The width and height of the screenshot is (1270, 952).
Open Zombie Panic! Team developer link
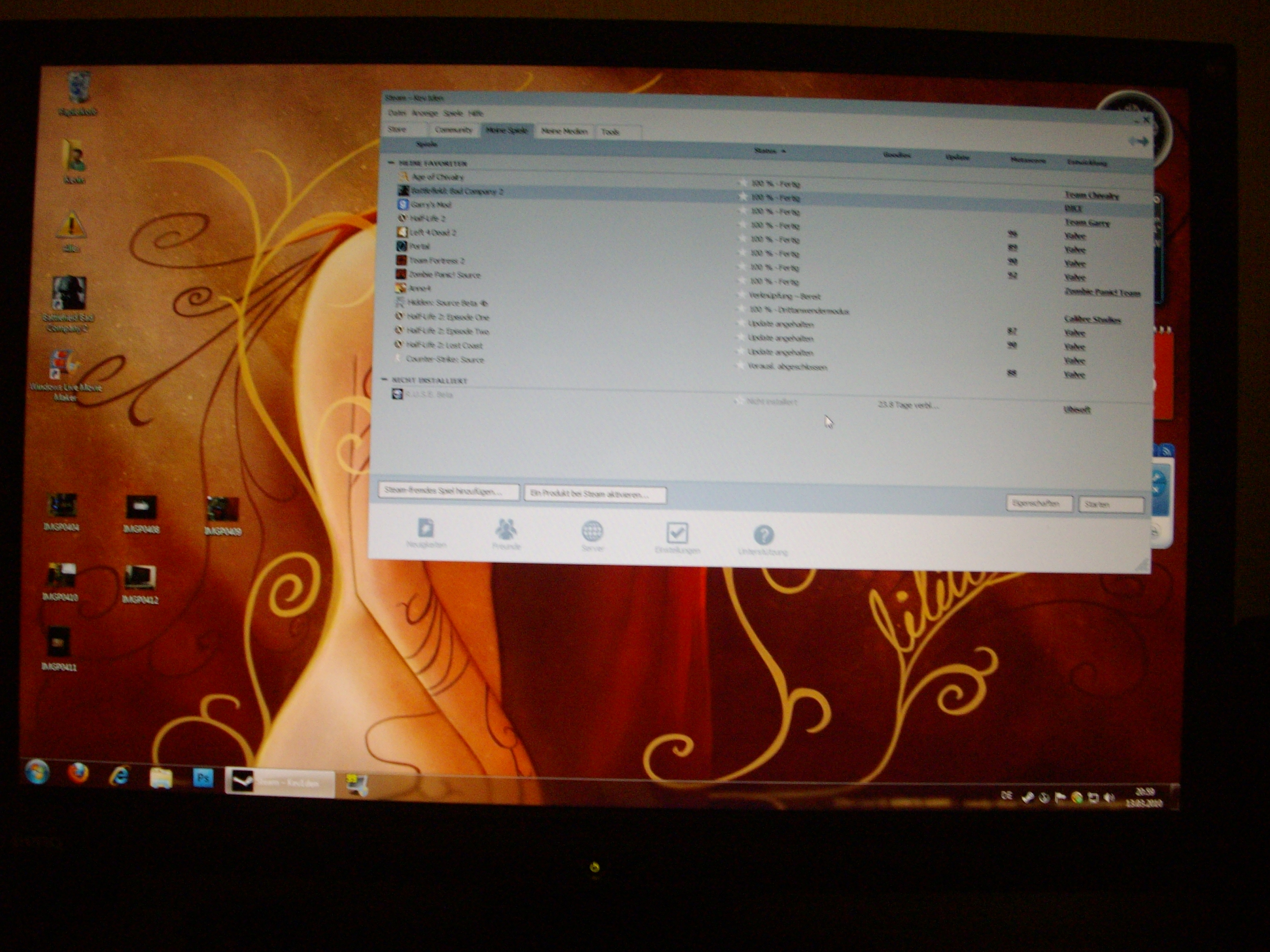pyautogui.click(x=1102, y=292)
